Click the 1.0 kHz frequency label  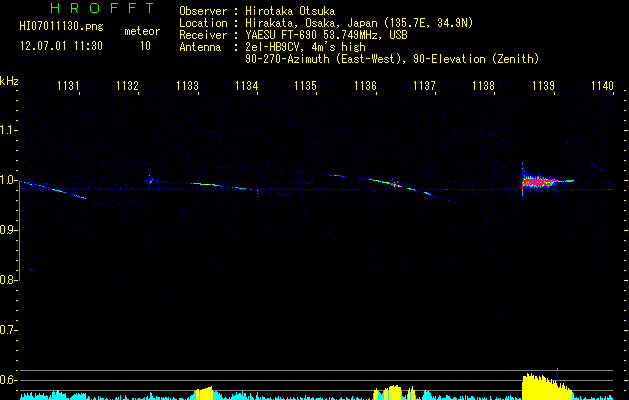(8, 180)
